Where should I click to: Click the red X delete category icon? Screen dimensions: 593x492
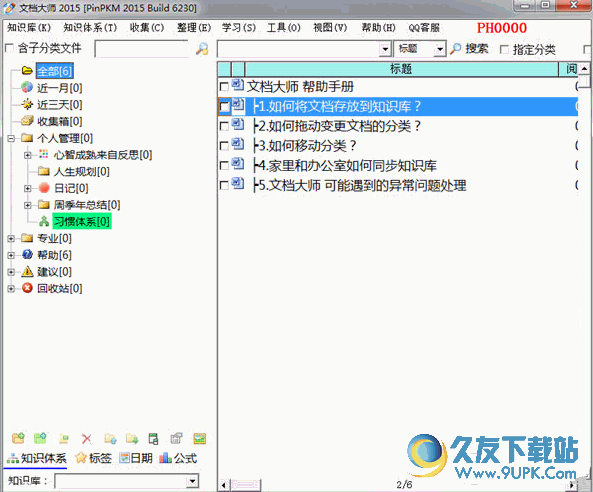pyautogui.click(x=87, y=439)
